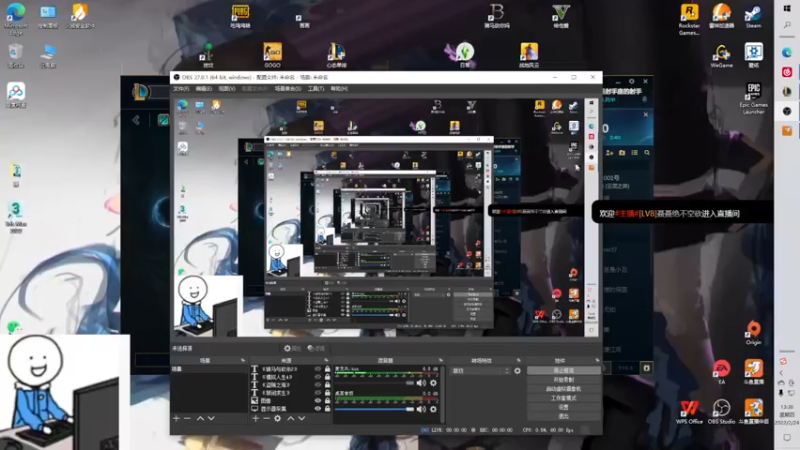
Task: Move the selected source down
Action: (302, 418)
